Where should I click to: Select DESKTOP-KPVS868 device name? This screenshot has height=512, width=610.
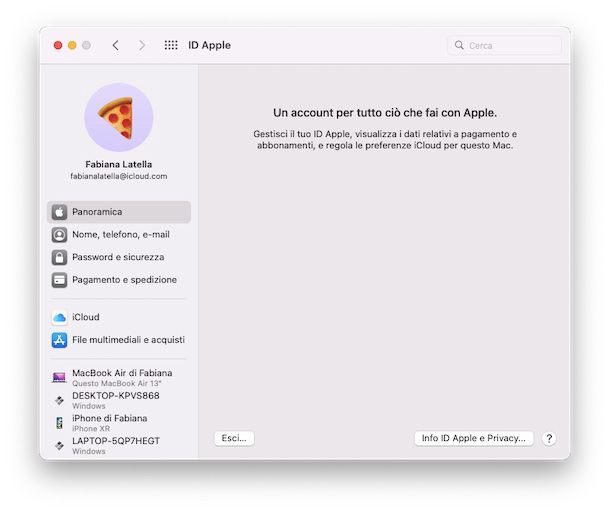tap(116, 396)
